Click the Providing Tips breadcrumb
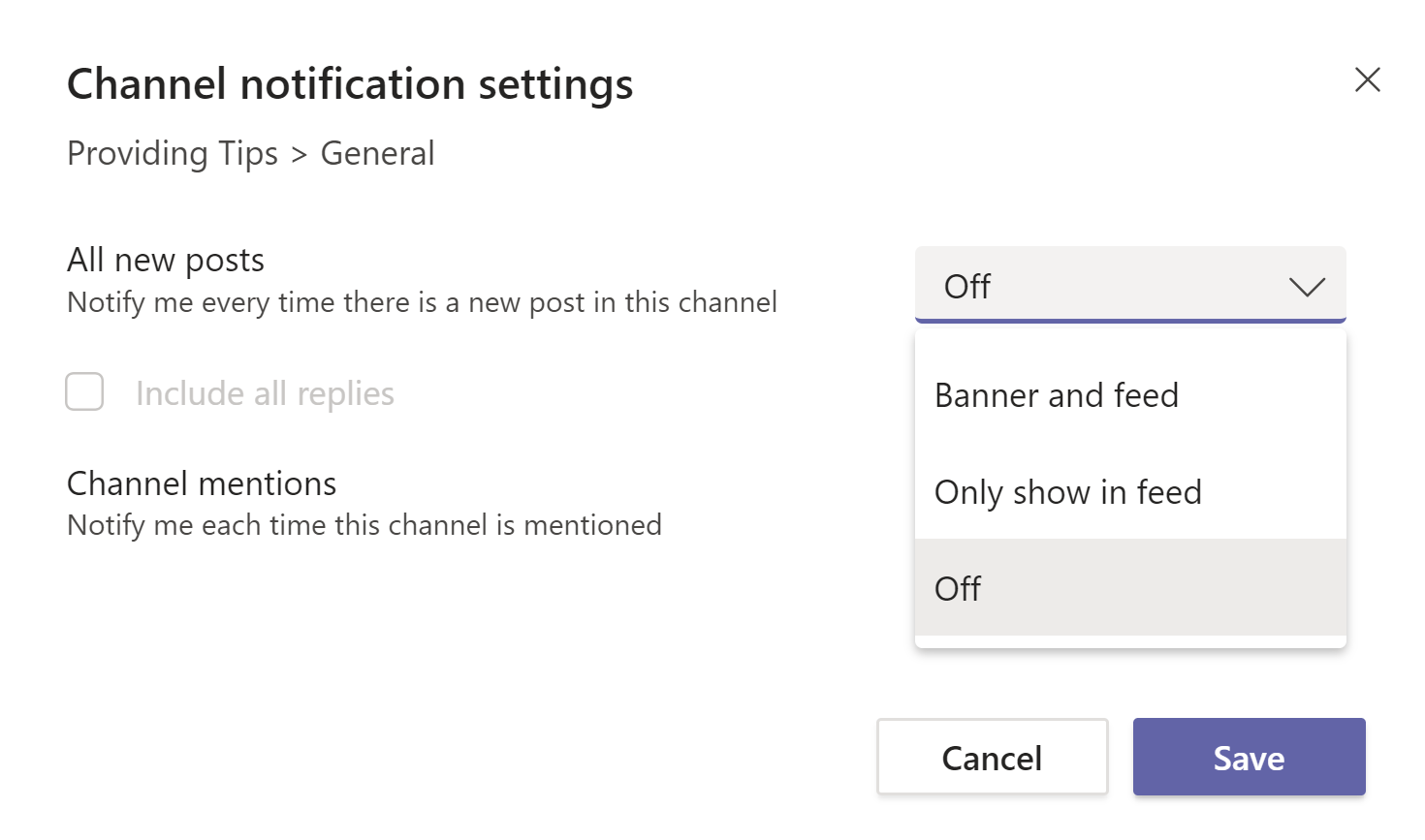 pos(172,153)
